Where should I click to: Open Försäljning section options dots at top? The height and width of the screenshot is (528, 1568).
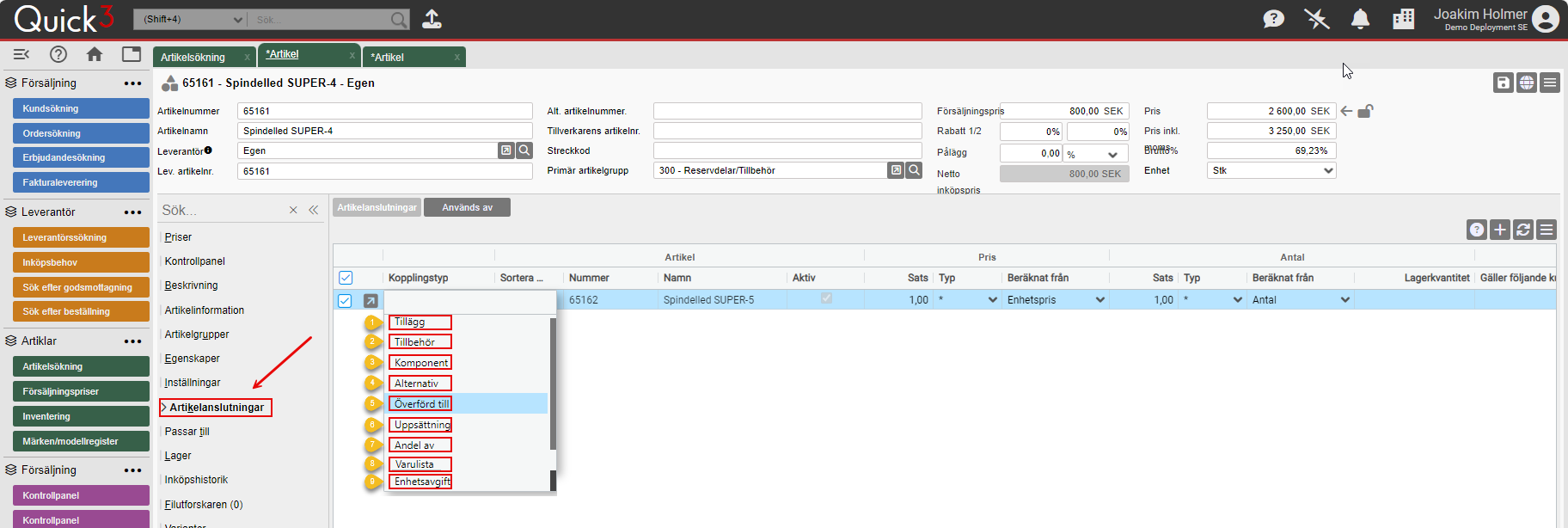coord(132,83)
